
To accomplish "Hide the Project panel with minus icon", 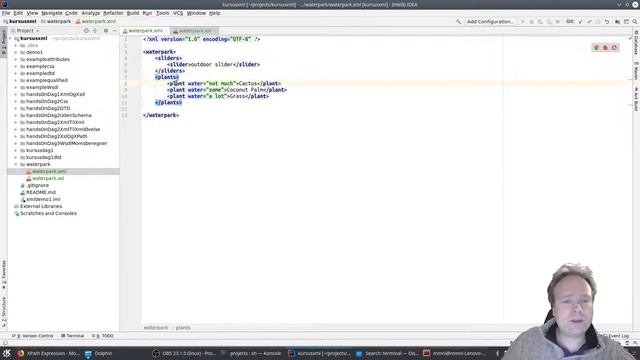I will coord(115,31).
